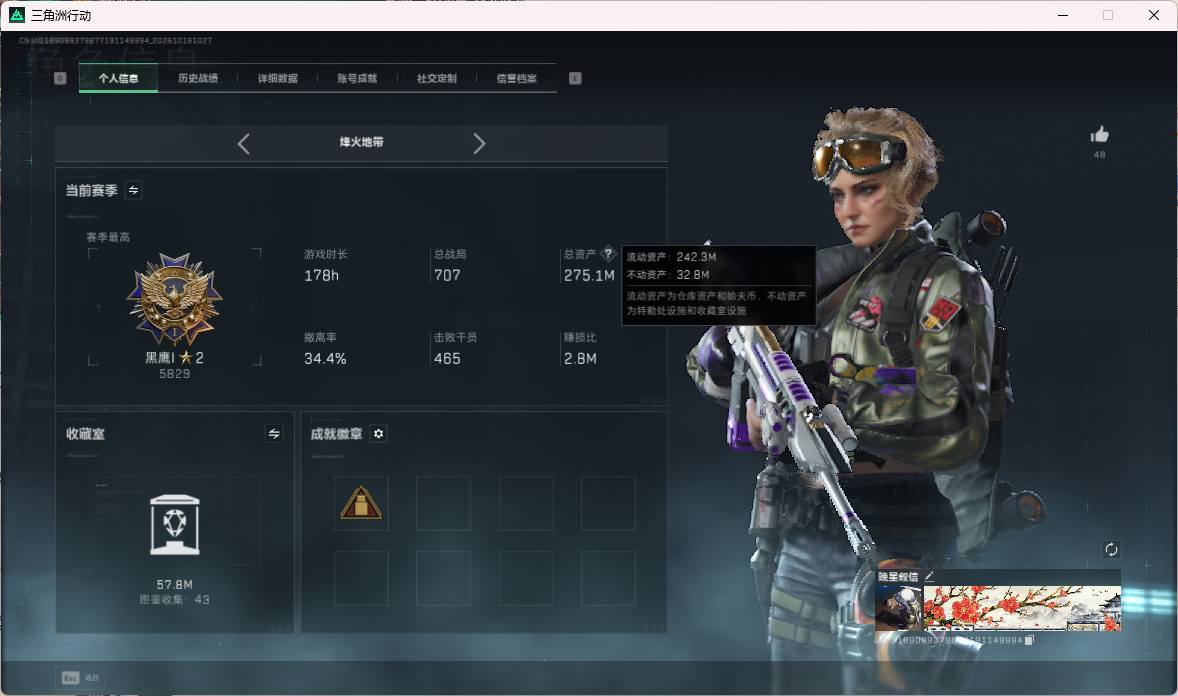Open the 详细数据 tab

(277, 78)
